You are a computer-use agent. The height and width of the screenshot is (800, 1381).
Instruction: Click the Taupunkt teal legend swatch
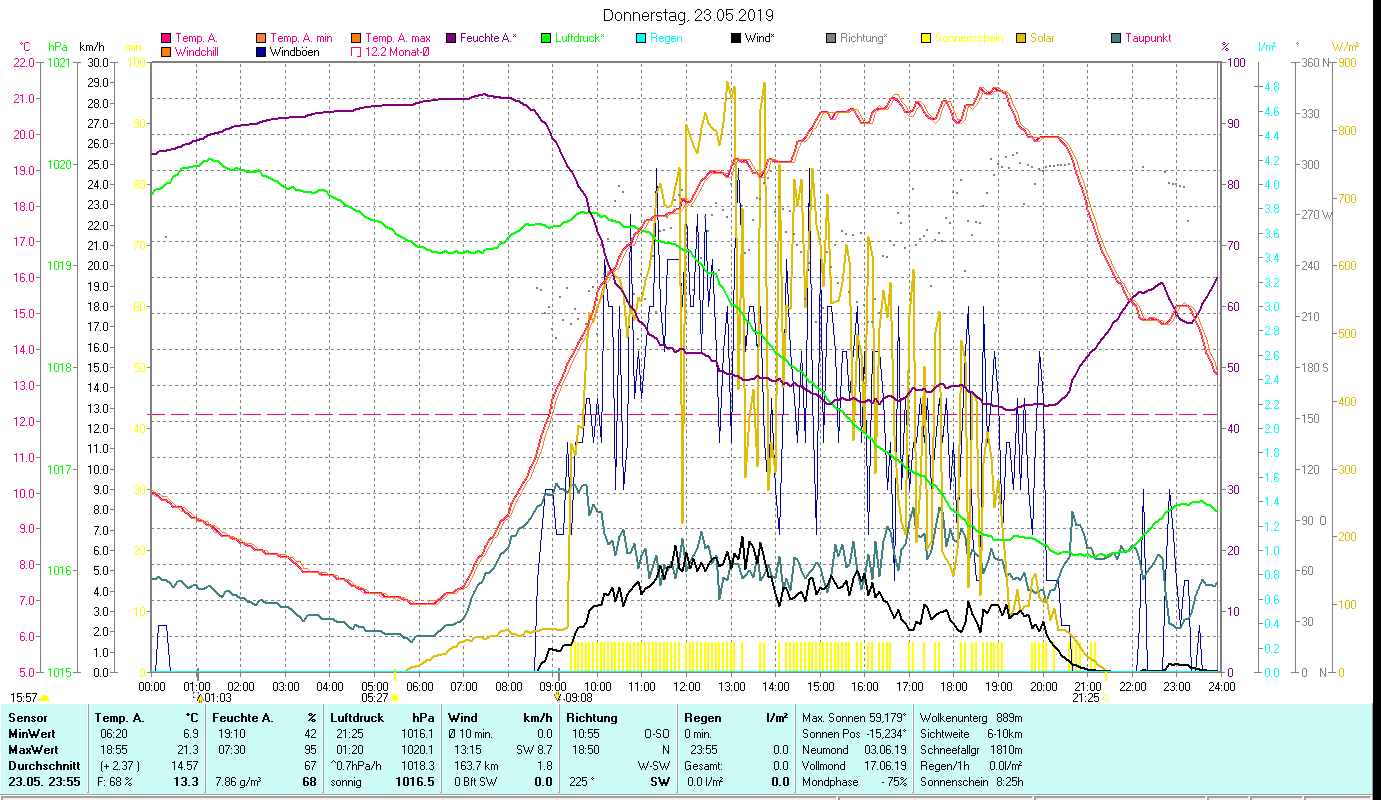click(1116, 38)
